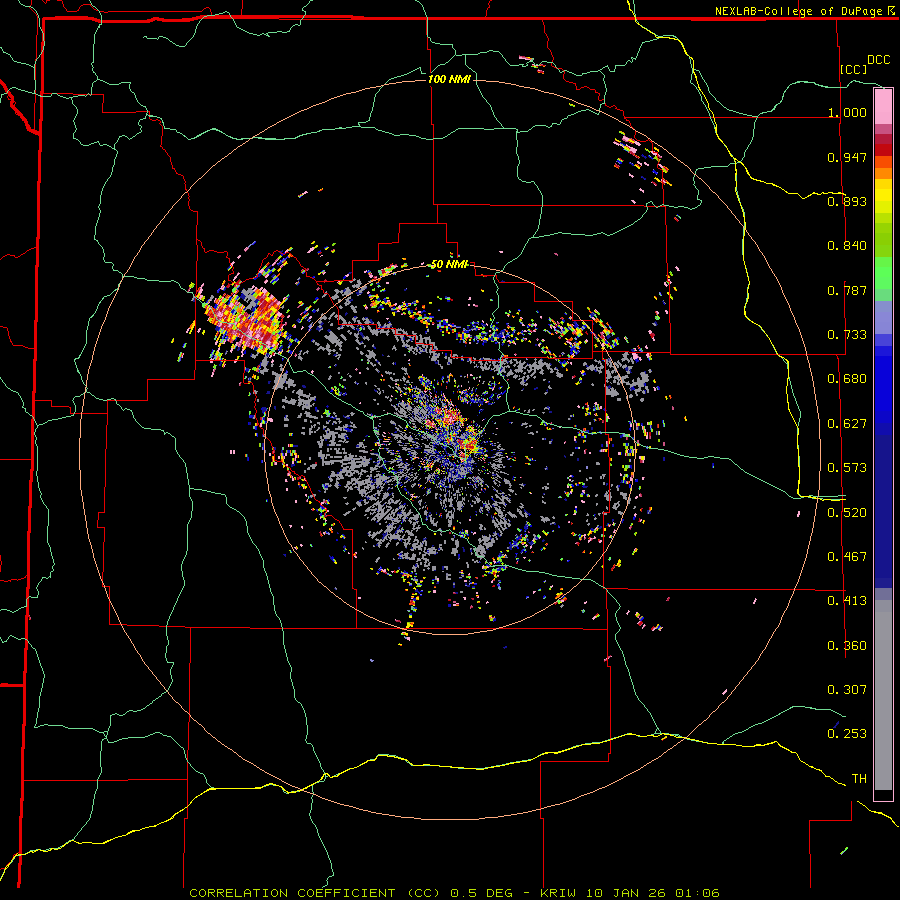Click the product caption at the bottom
Screen dimensions: 900x900
coord(454,893)
